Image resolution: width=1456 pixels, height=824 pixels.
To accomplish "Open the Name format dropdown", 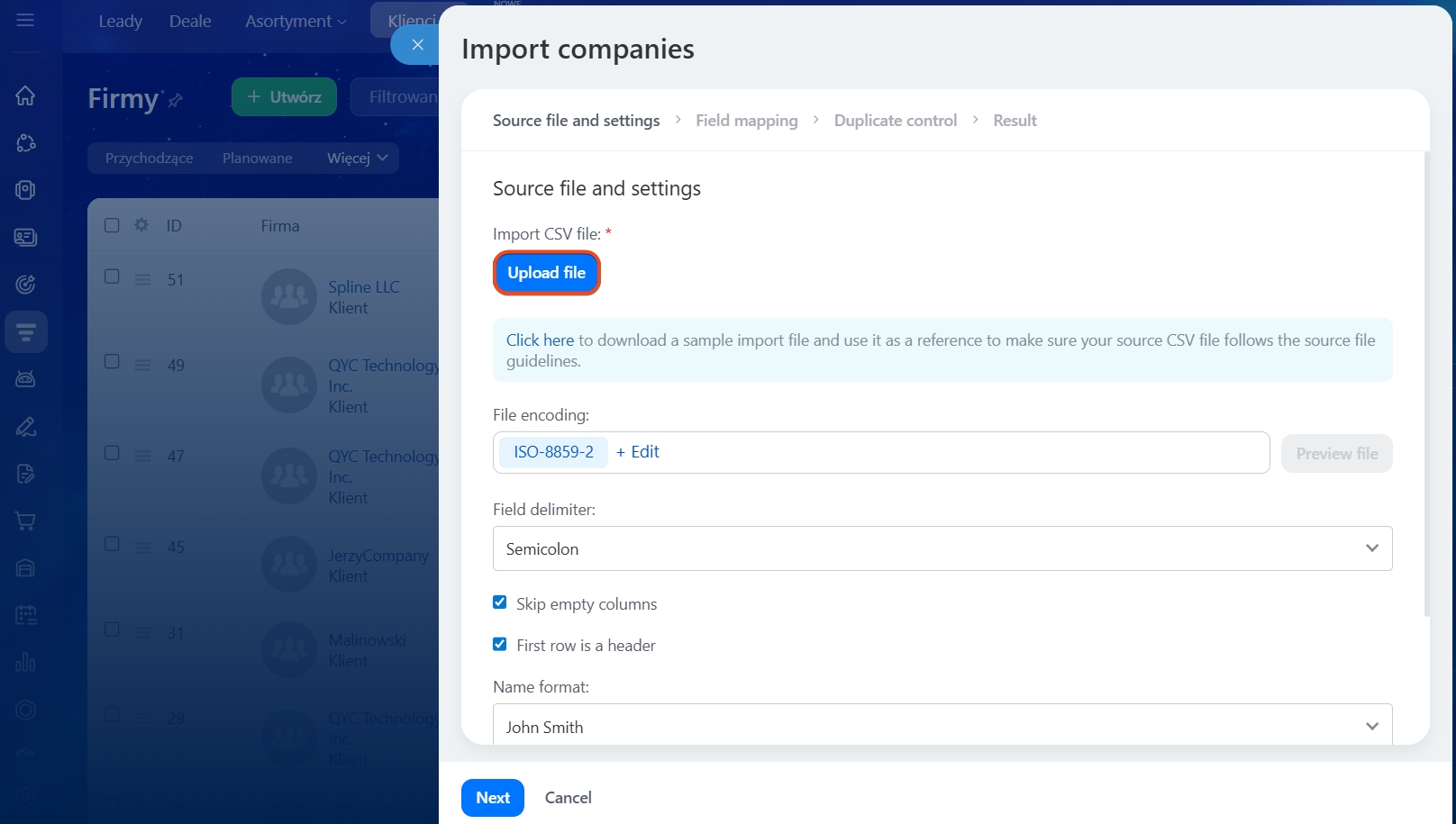I will tap(942, 726).
